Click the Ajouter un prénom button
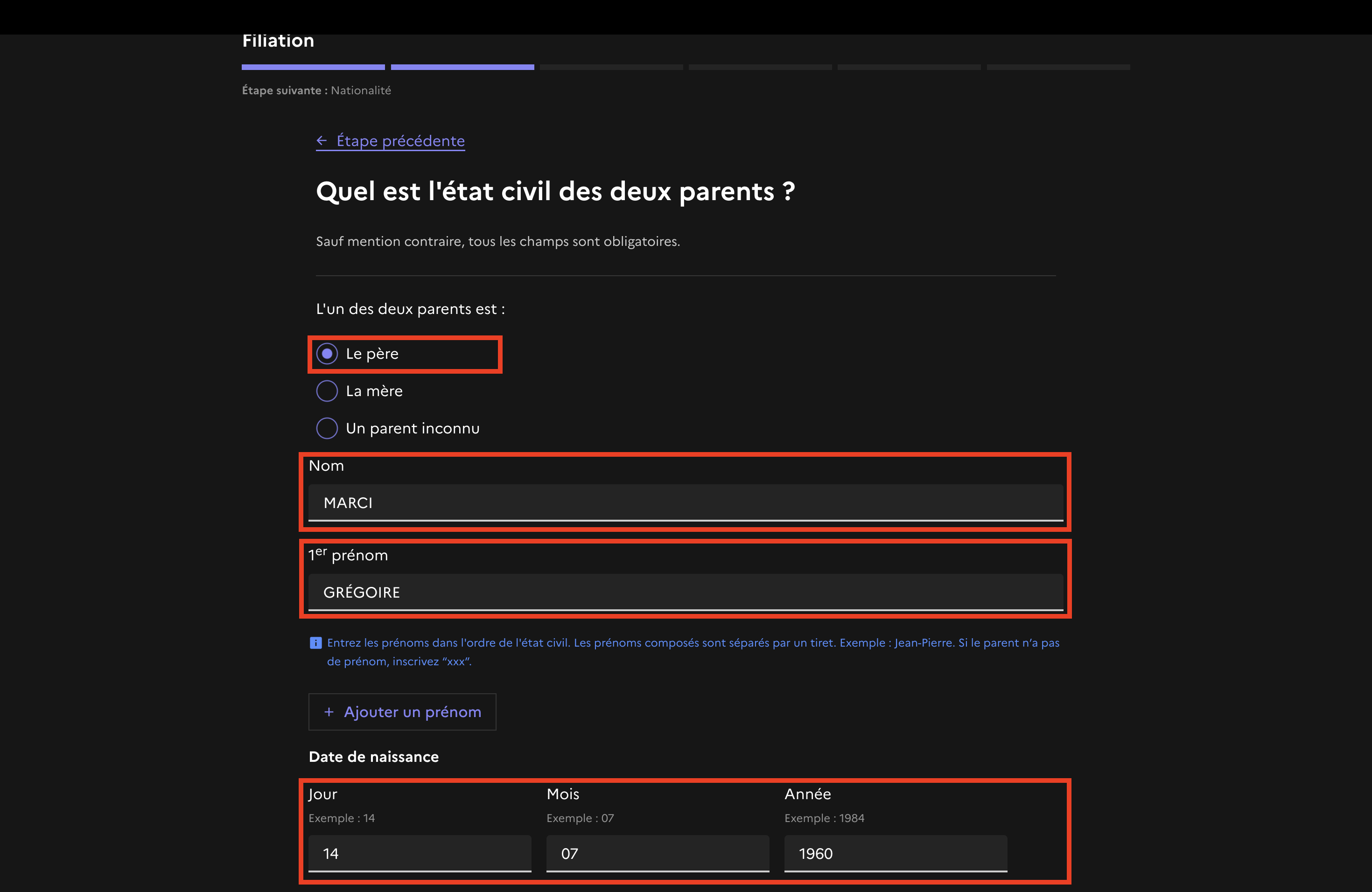 (402, 711)
